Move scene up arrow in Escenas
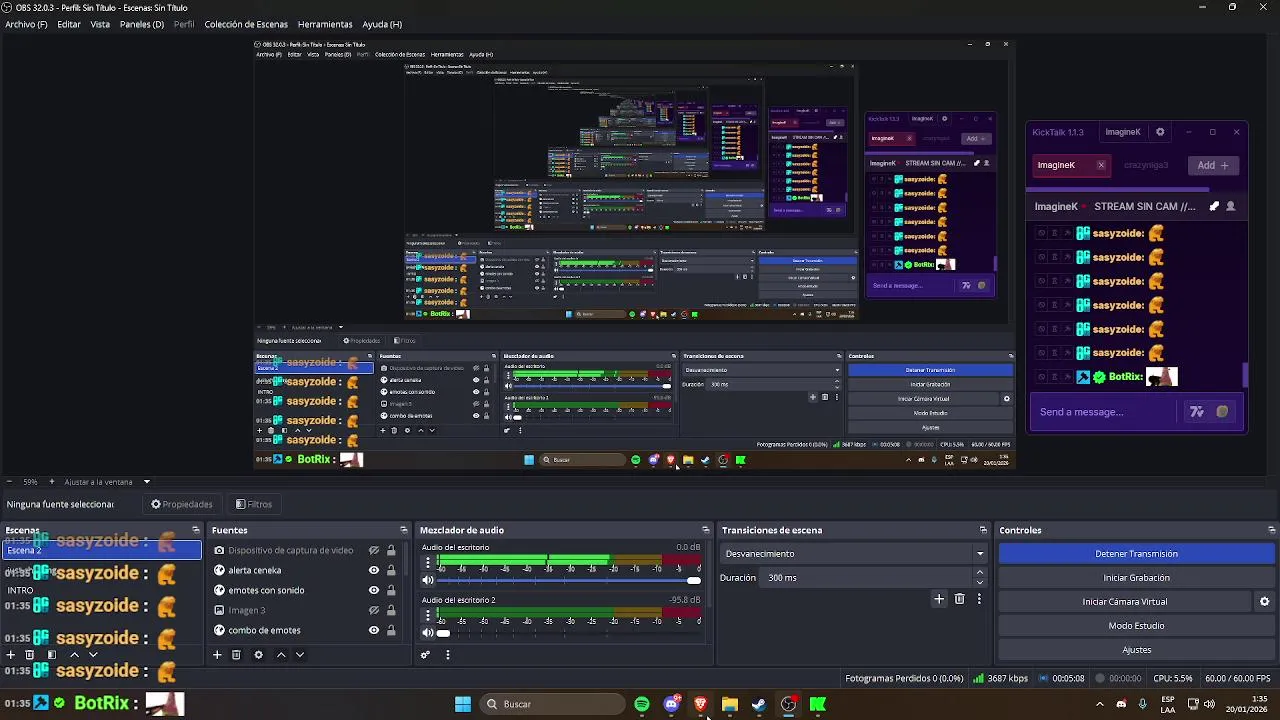 click(74, 655)
